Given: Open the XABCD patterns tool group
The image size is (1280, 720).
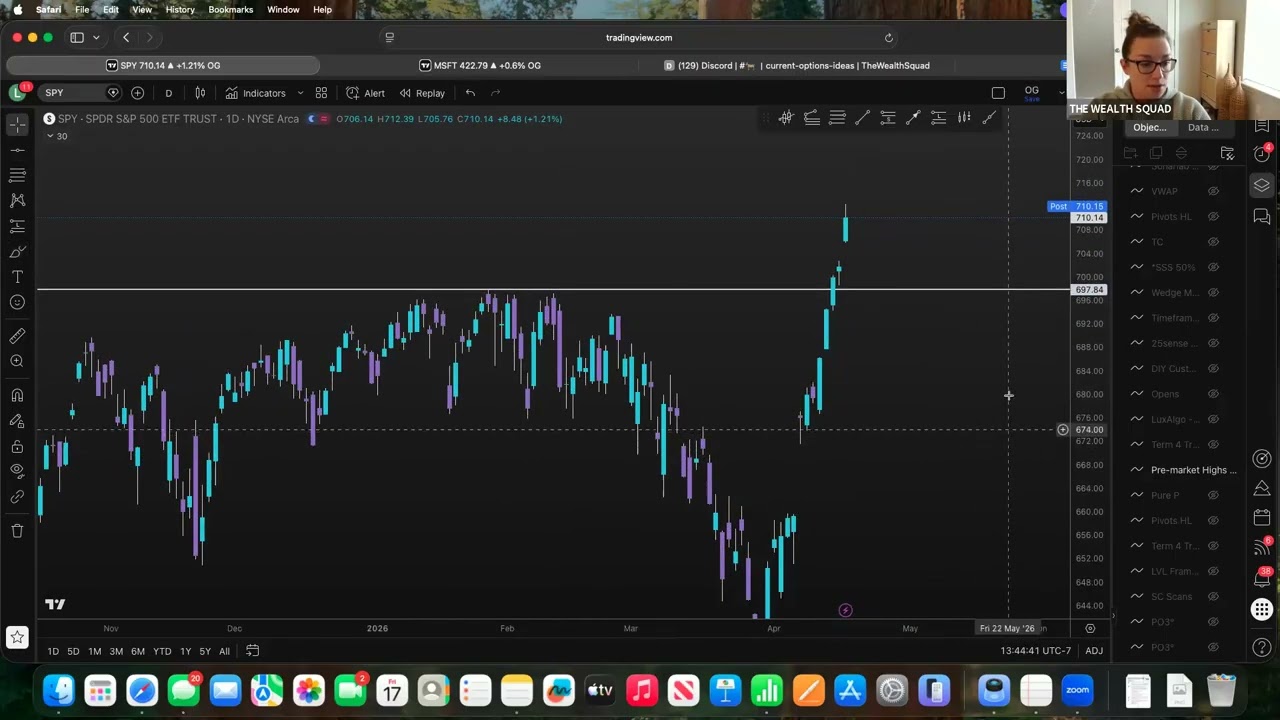Looking at the screenshot, I should (17, 200).
